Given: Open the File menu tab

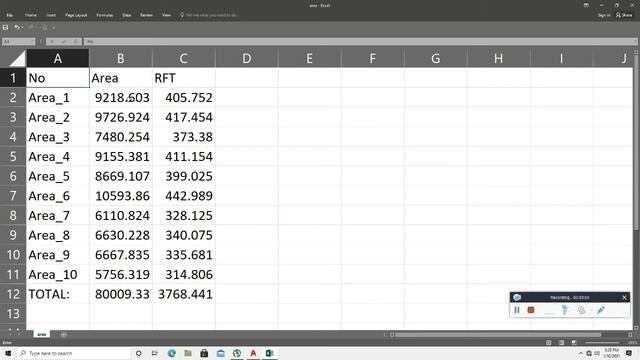Looking at the screenshot, I should point(9,15).
